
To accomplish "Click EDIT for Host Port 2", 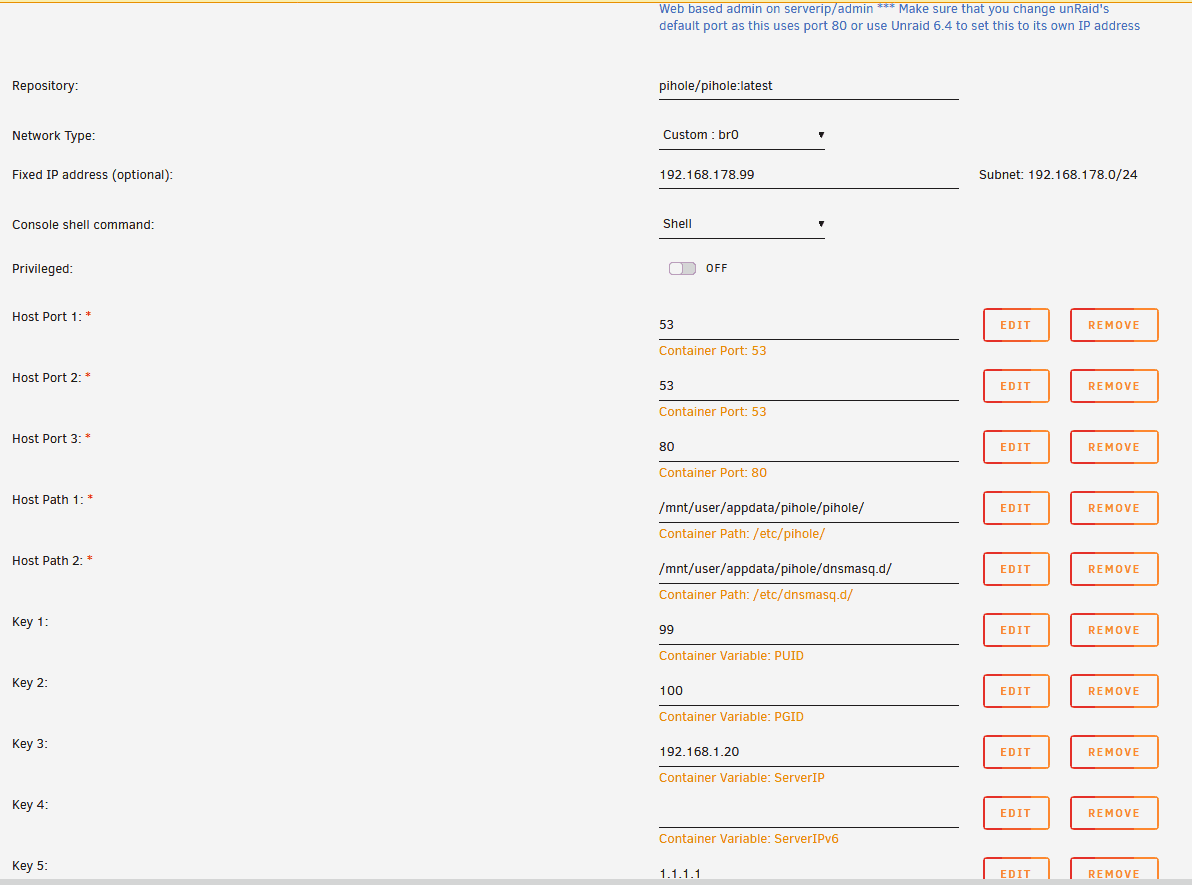I will tap(1016, 385).
